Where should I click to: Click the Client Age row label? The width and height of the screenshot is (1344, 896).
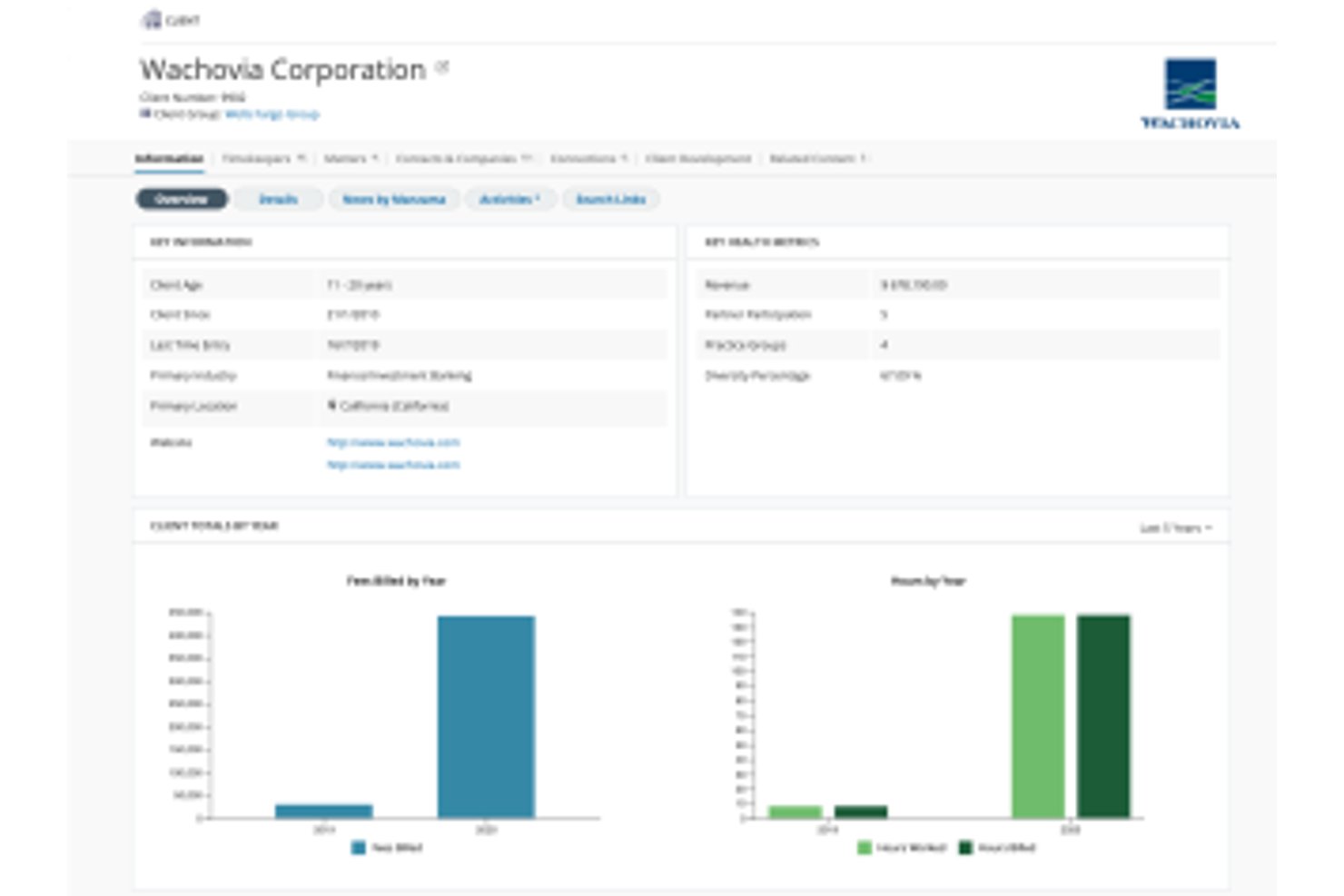coord(176,285)
